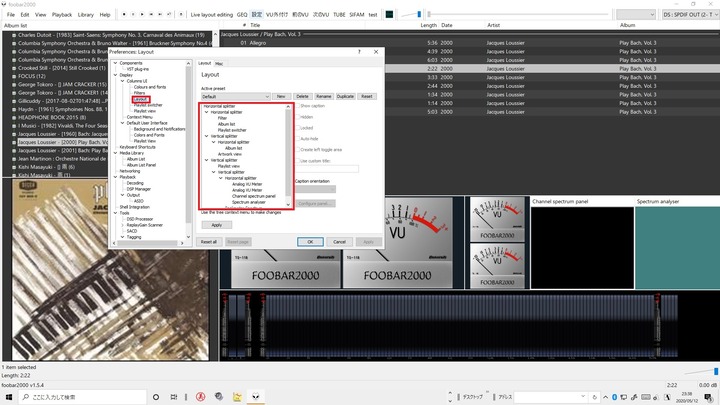This screenshot has height=405, width=720.
Task: Click the toolbar seek bar
Action: [518, 15]
